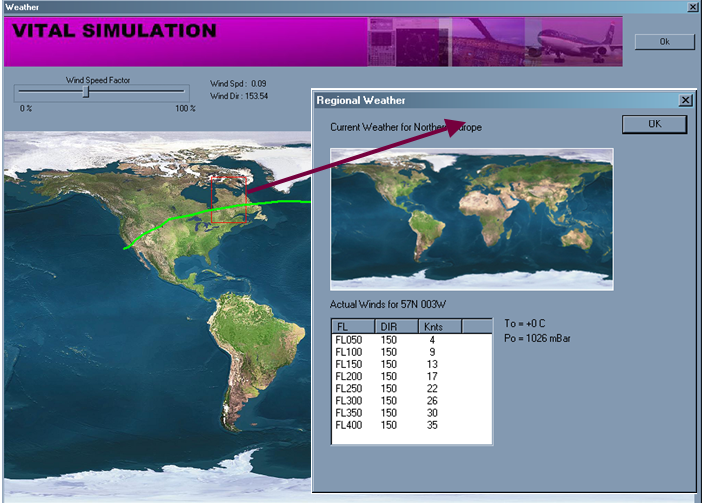This screenshot has width=703, height=503.
Task: Select the FL050 row
Action: [x=412, y=340]
